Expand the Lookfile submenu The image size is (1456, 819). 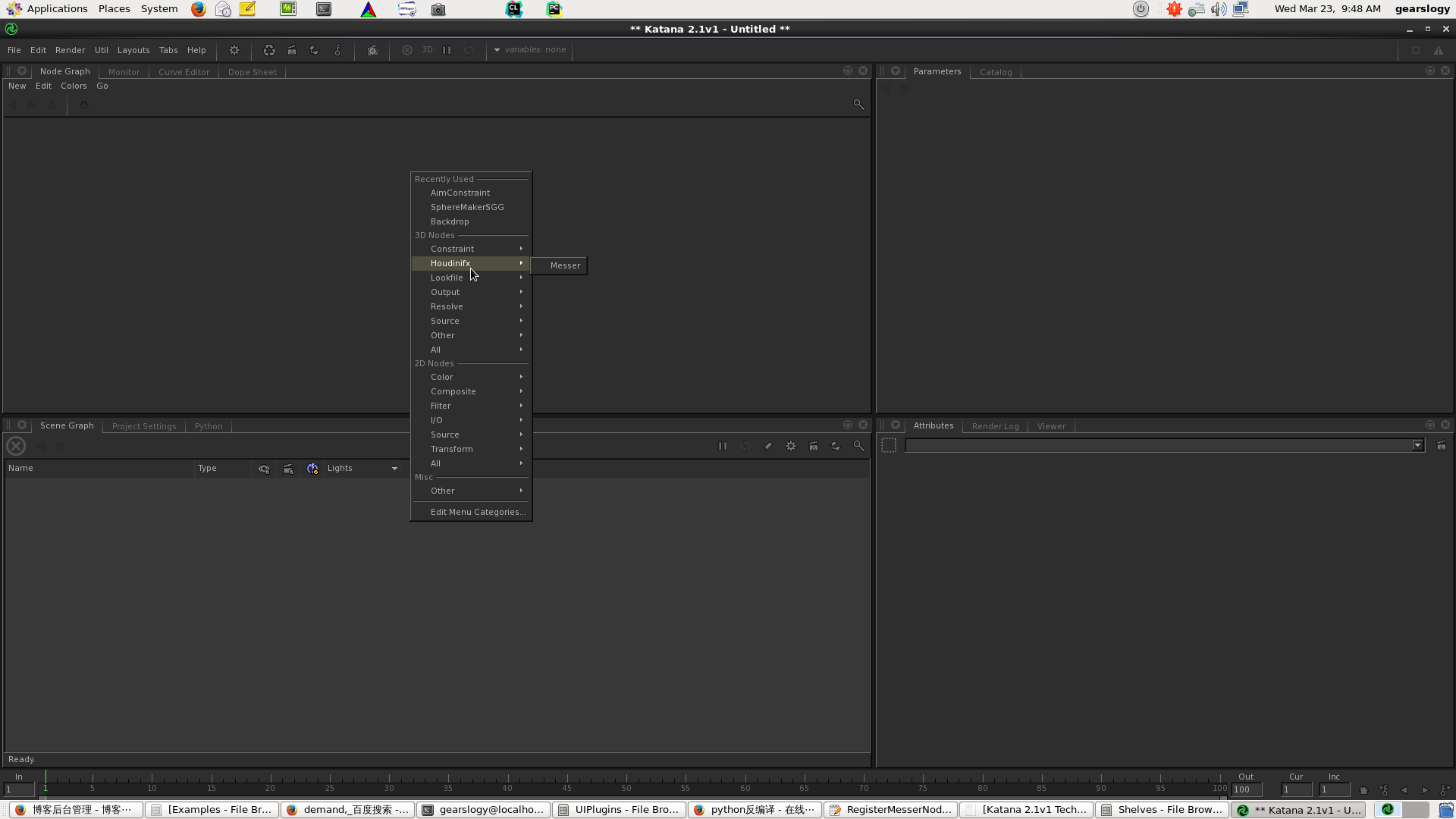[x=471, y=278]
